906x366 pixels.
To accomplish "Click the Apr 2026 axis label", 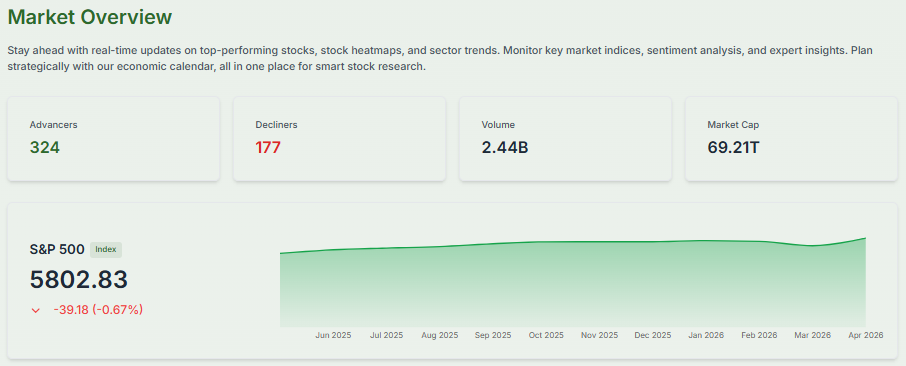I will point(866,335).
